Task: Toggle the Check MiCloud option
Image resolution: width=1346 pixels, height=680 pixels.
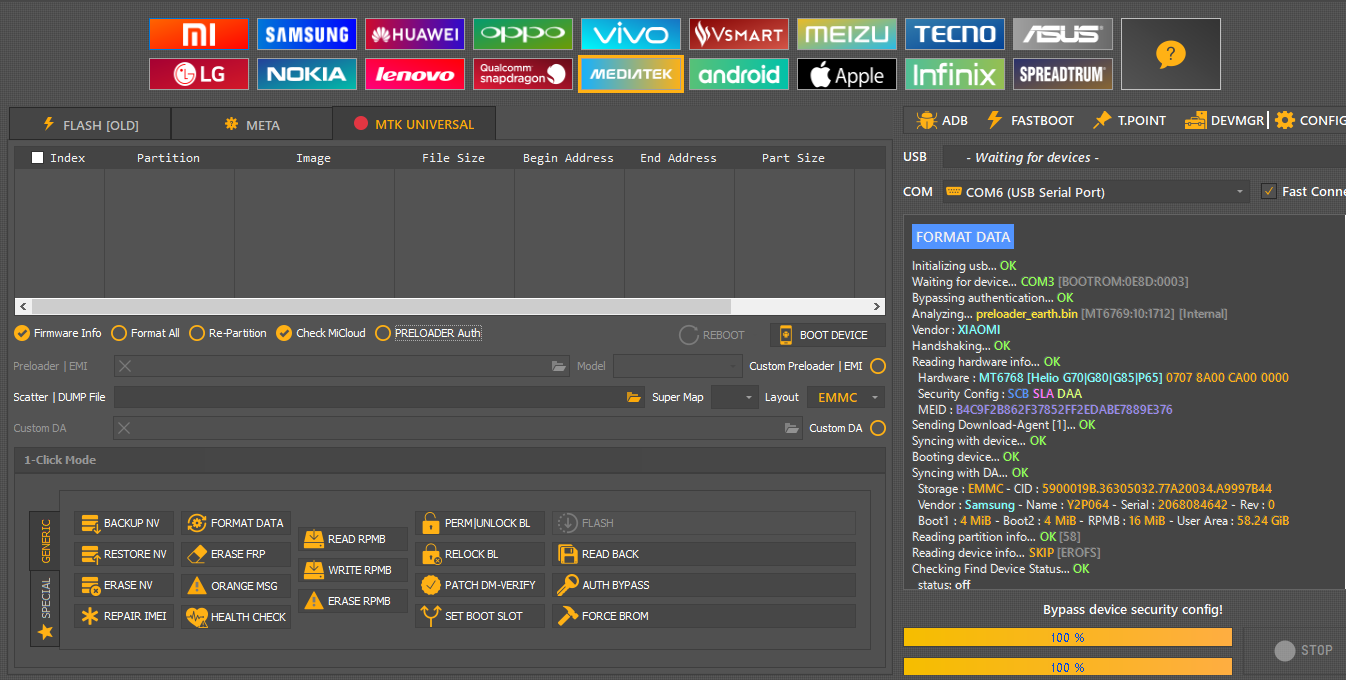Action: pos(285,333)
